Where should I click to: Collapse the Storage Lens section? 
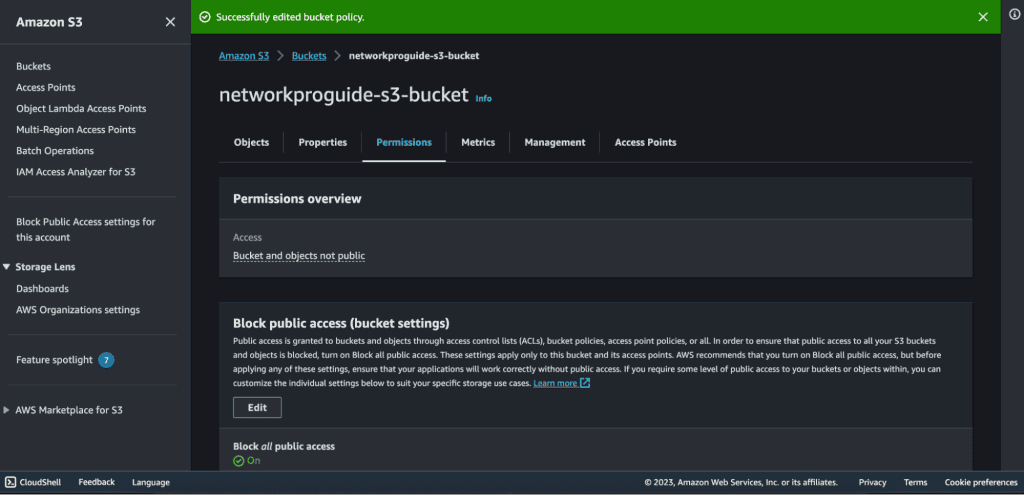[x=7, y=267]
